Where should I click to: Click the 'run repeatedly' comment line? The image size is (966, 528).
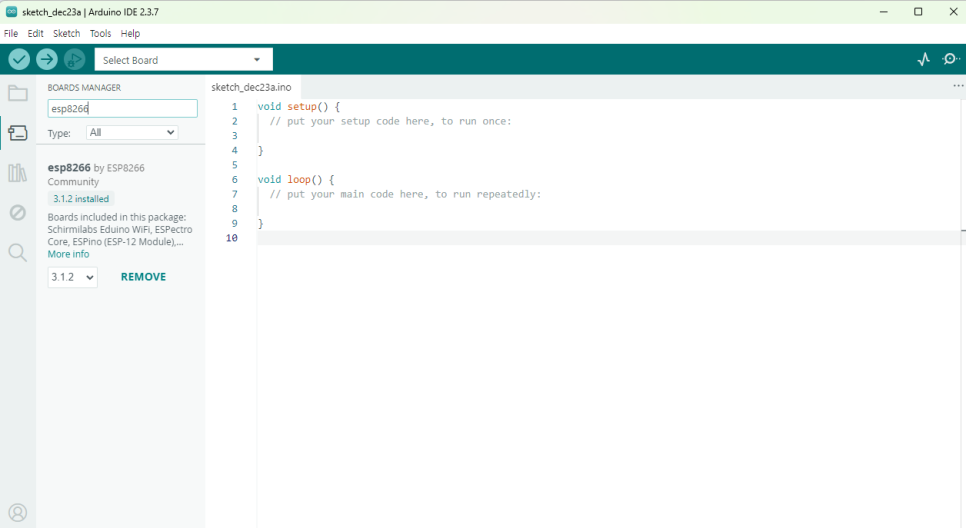[405, 194]
